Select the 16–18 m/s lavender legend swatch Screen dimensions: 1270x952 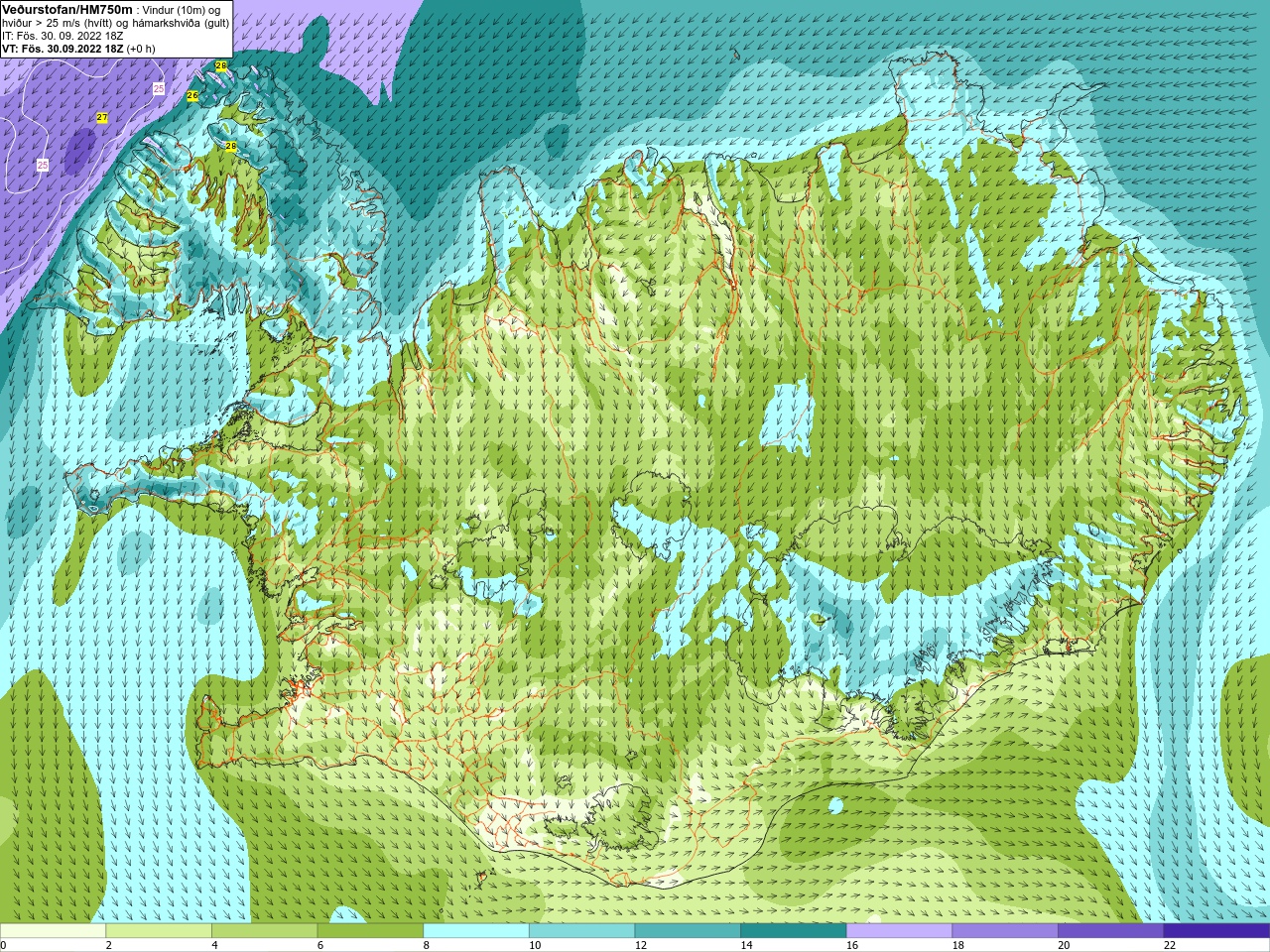[899, 931]
